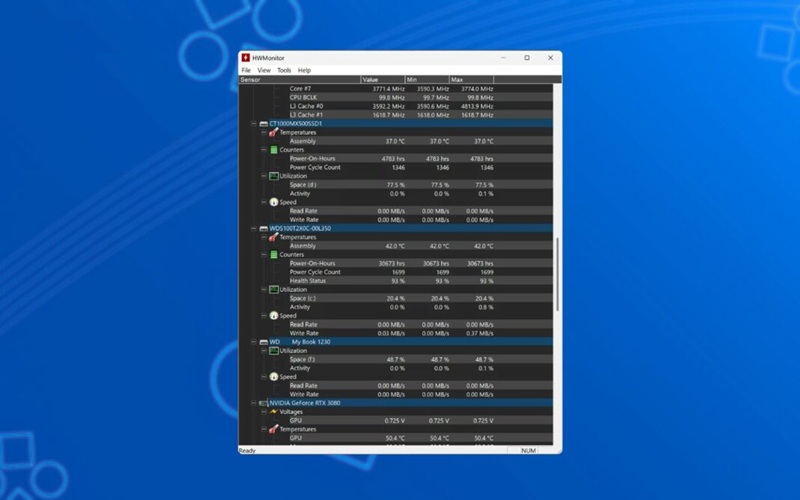Click Counters icon under CT1000MX500SSD1
The image size is (800, 500).
[274, 150]
